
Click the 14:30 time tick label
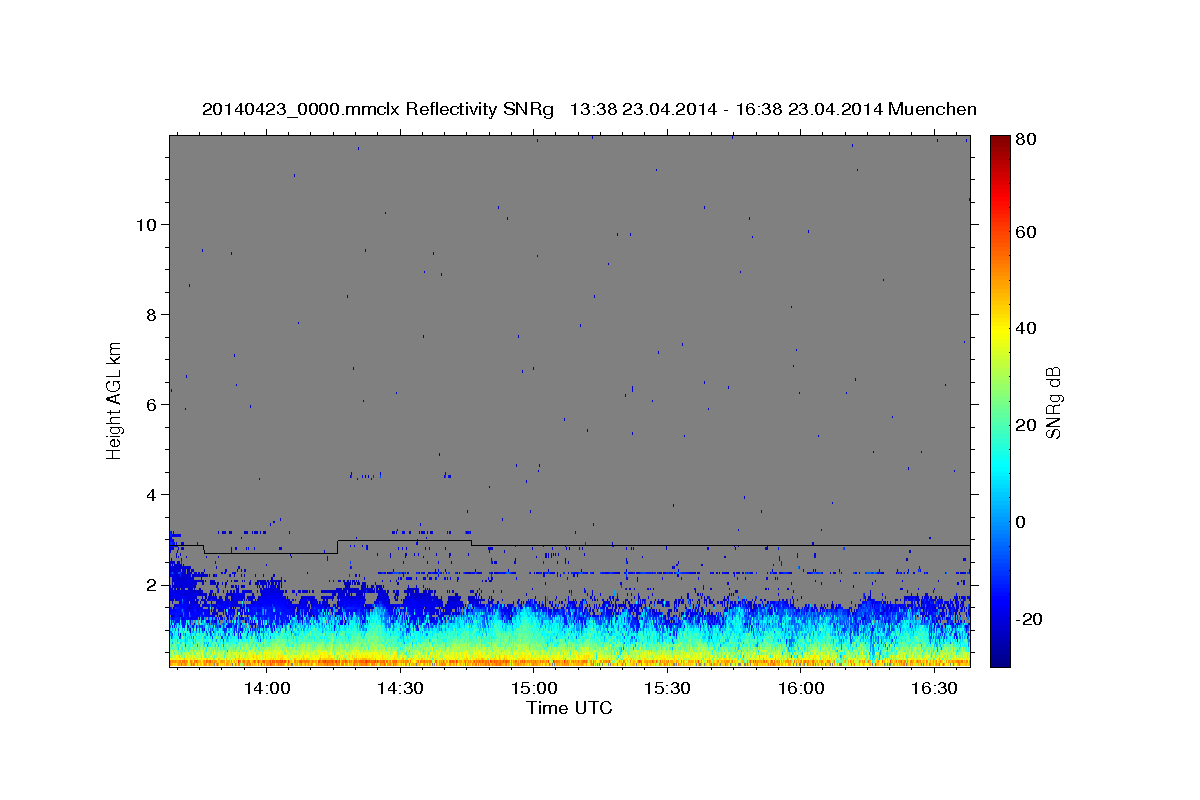click(x=401, y=689)
